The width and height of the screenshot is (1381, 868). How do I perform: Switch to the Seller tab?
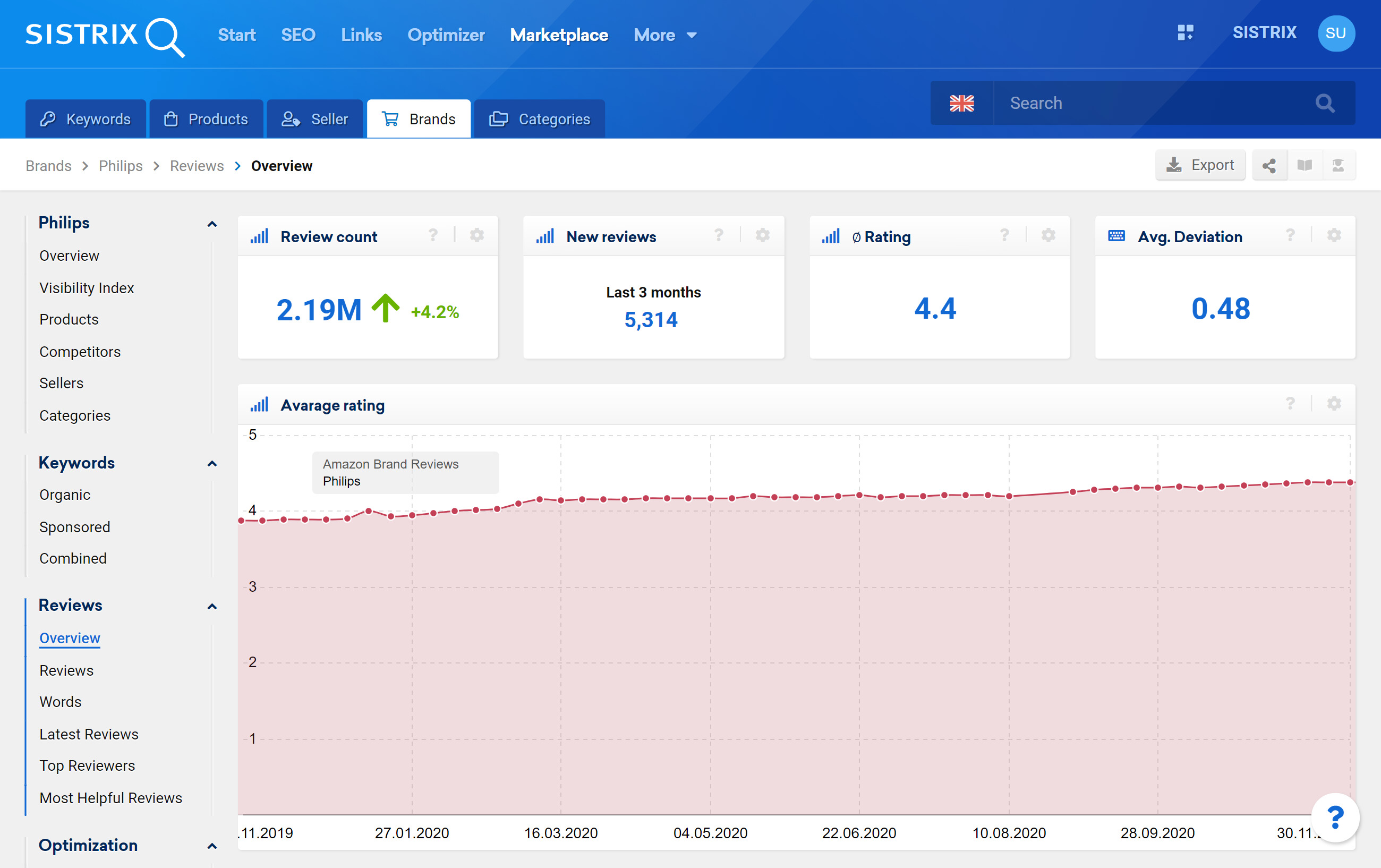pos(314,119)
